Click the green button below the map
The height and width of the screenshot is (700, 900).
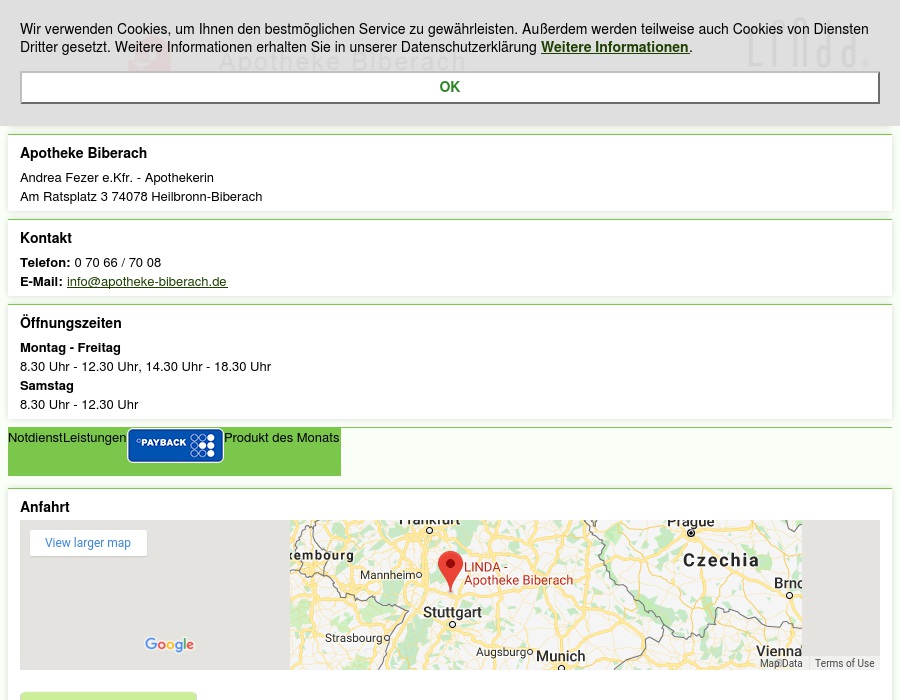click(x=108, y=696)
